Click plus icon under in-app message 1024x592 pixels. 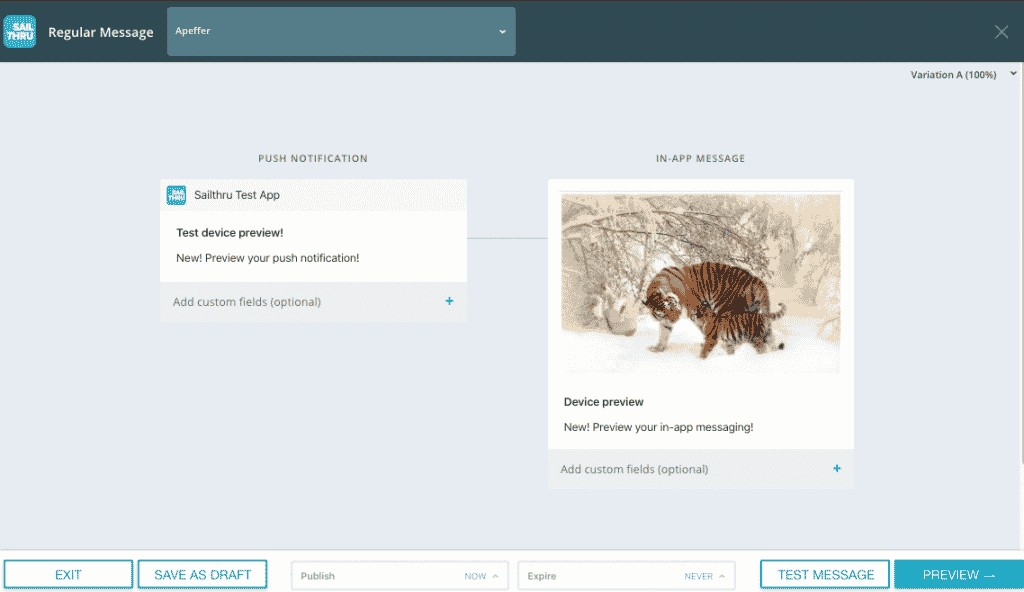click(837, 469)
